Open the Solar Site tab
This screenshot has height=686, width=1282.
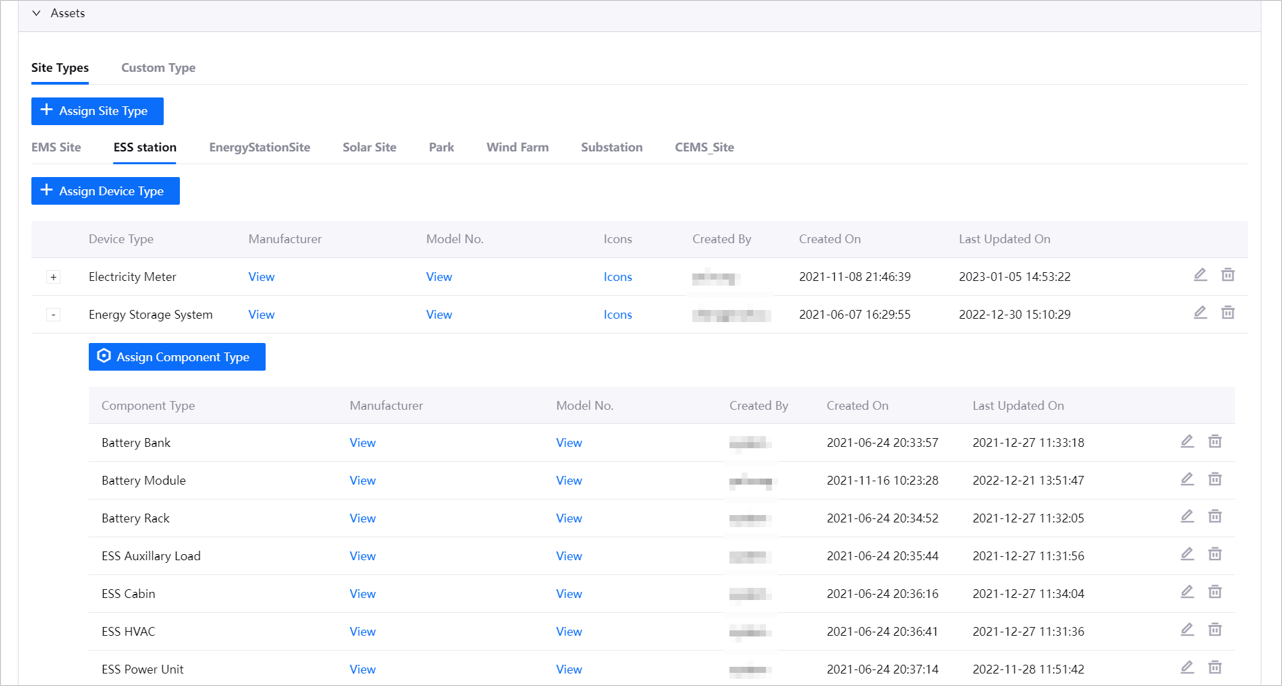(x=369, y=147)
